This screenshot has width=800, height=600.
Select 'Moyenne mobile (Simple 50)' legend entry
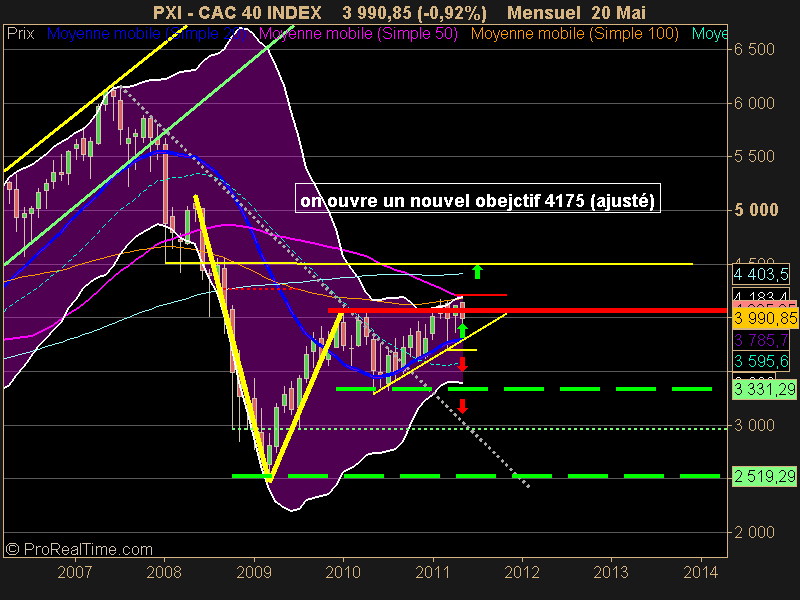(x=358, y=34)
